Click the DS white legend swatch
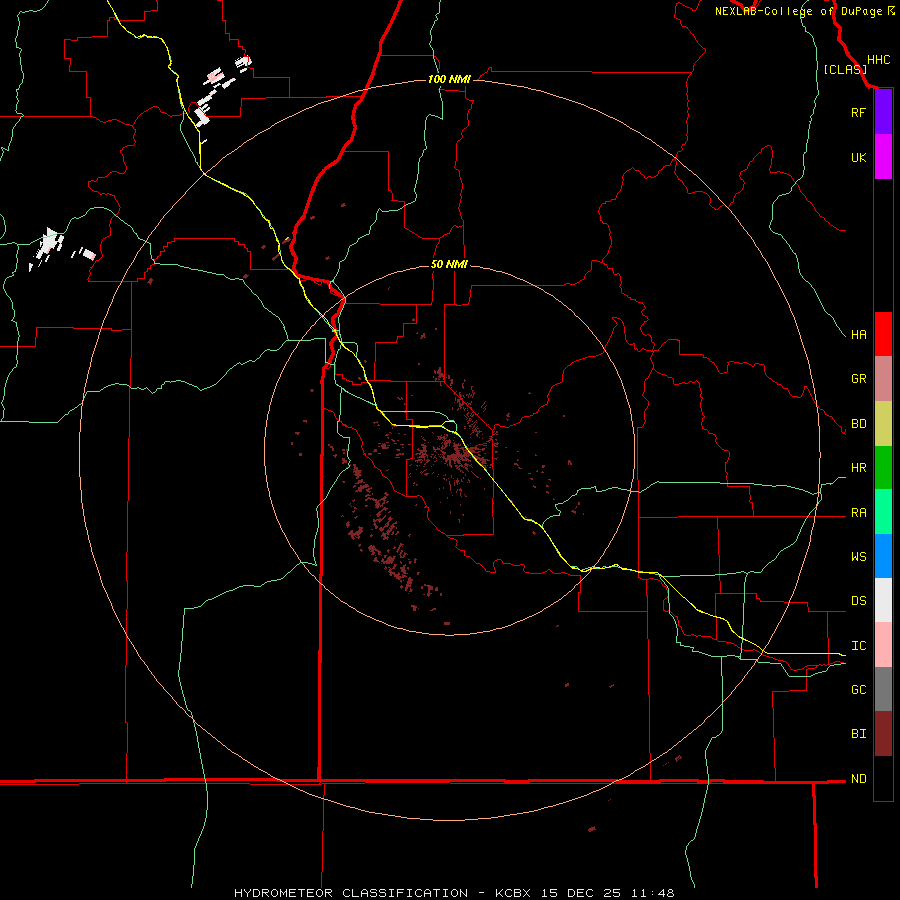Viewport: 900px width, 900px height. 883,600
